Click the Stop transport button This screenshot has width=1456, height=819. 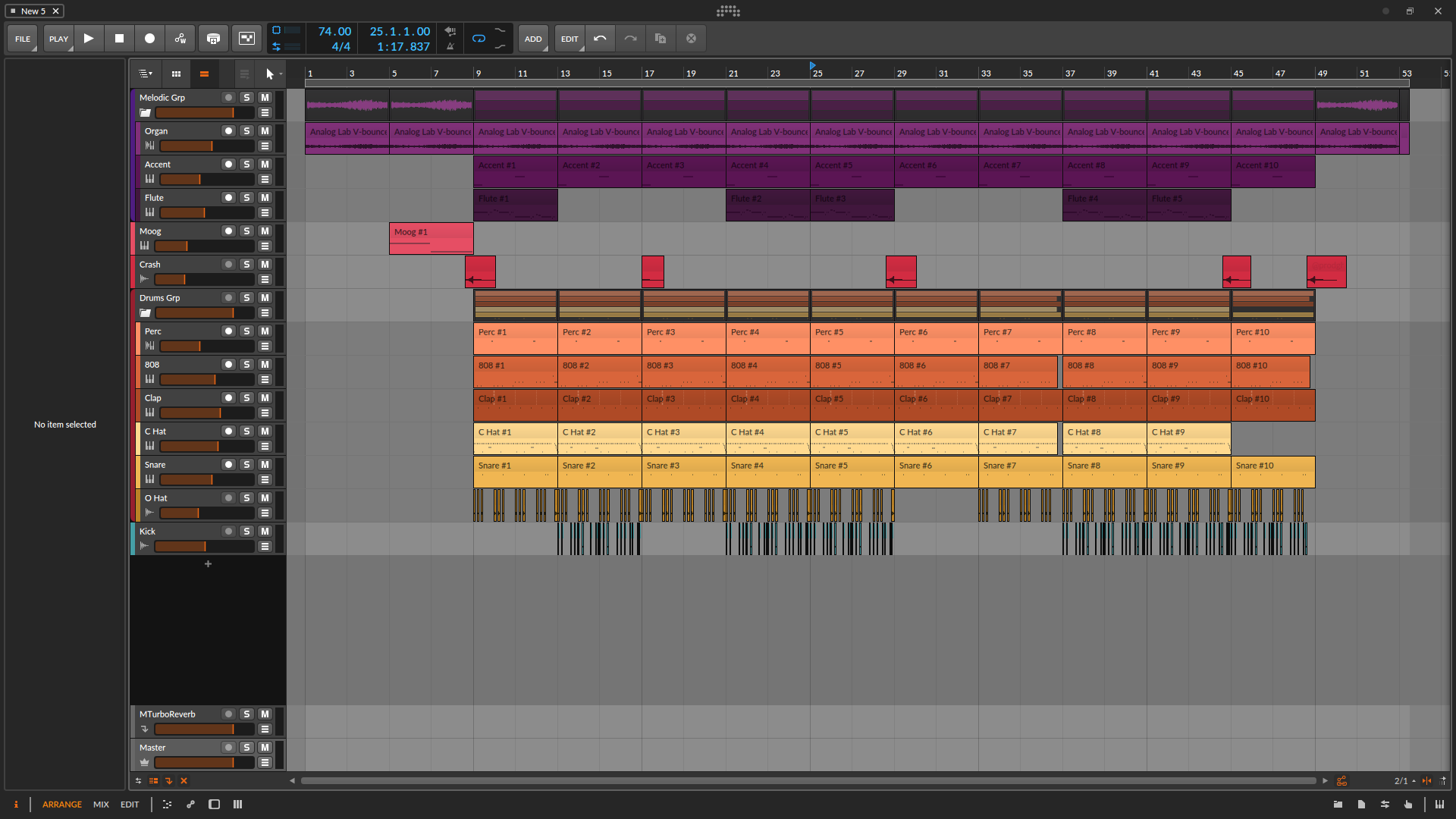click(119, 39)
